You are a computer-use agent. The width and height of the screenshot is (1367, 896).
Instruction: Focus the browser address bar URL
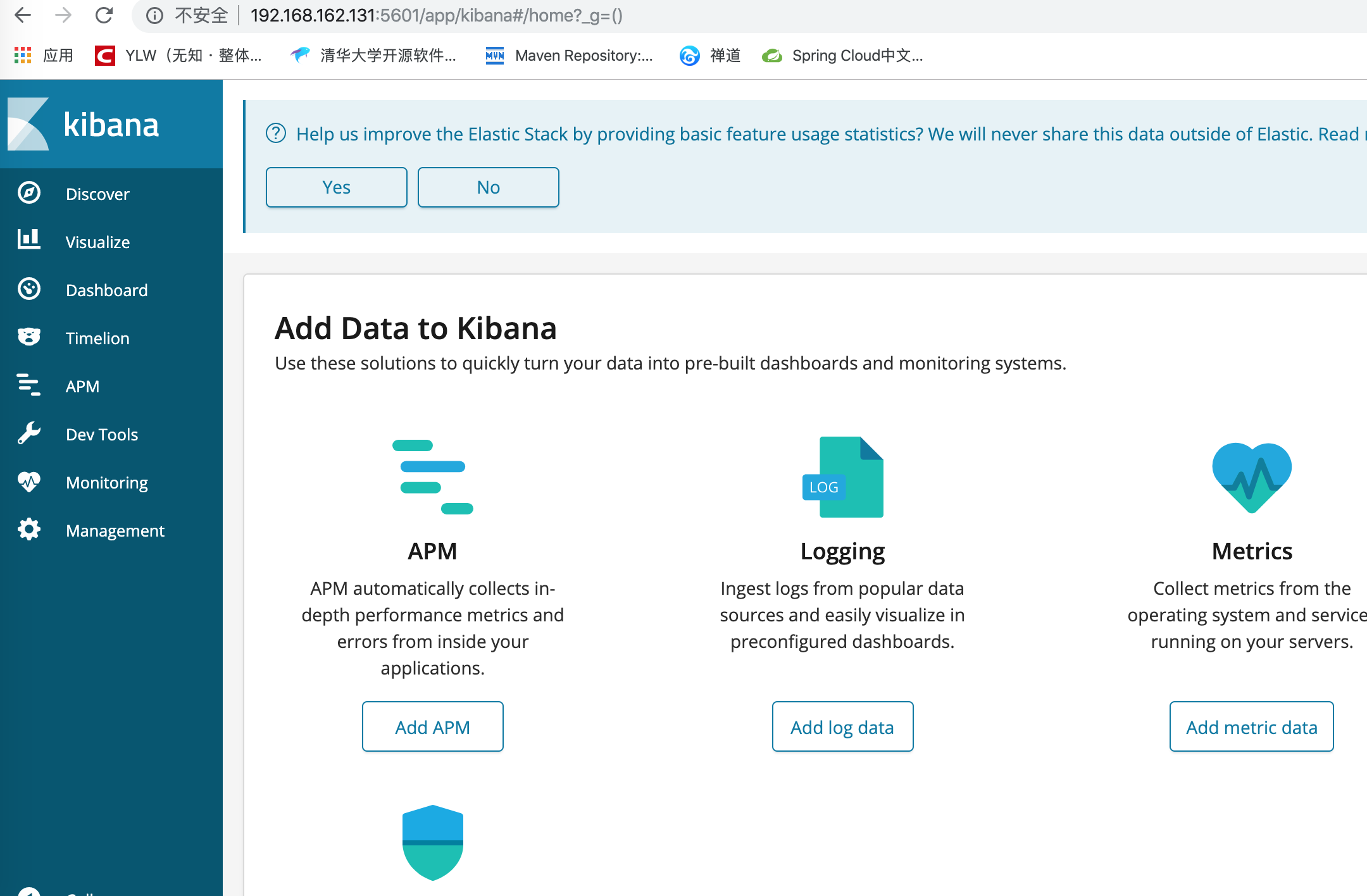pyautogui.click(x=437, y=15)
